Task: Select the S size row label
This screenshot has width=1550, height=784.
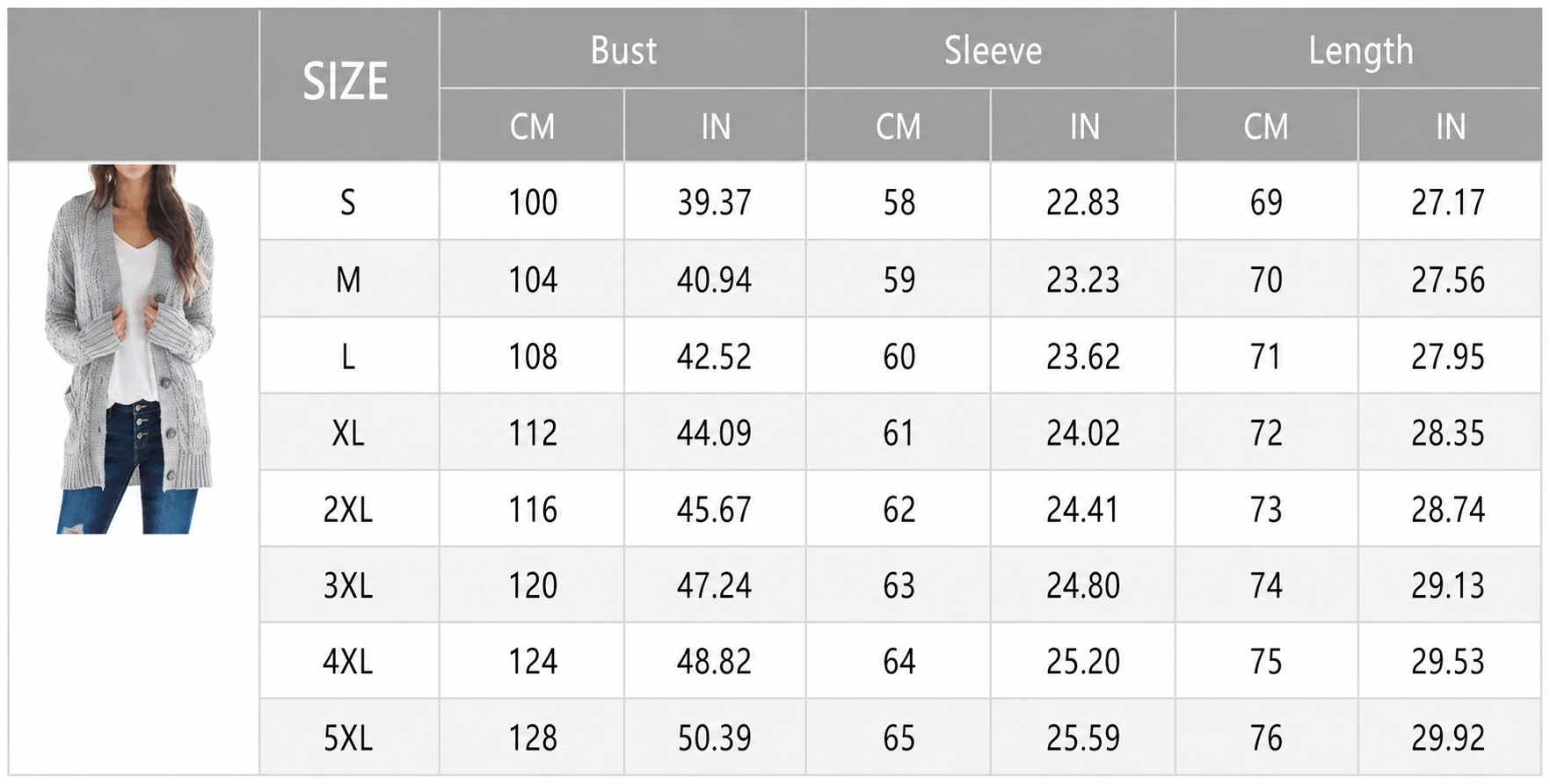Action: [x=349, y=202]
